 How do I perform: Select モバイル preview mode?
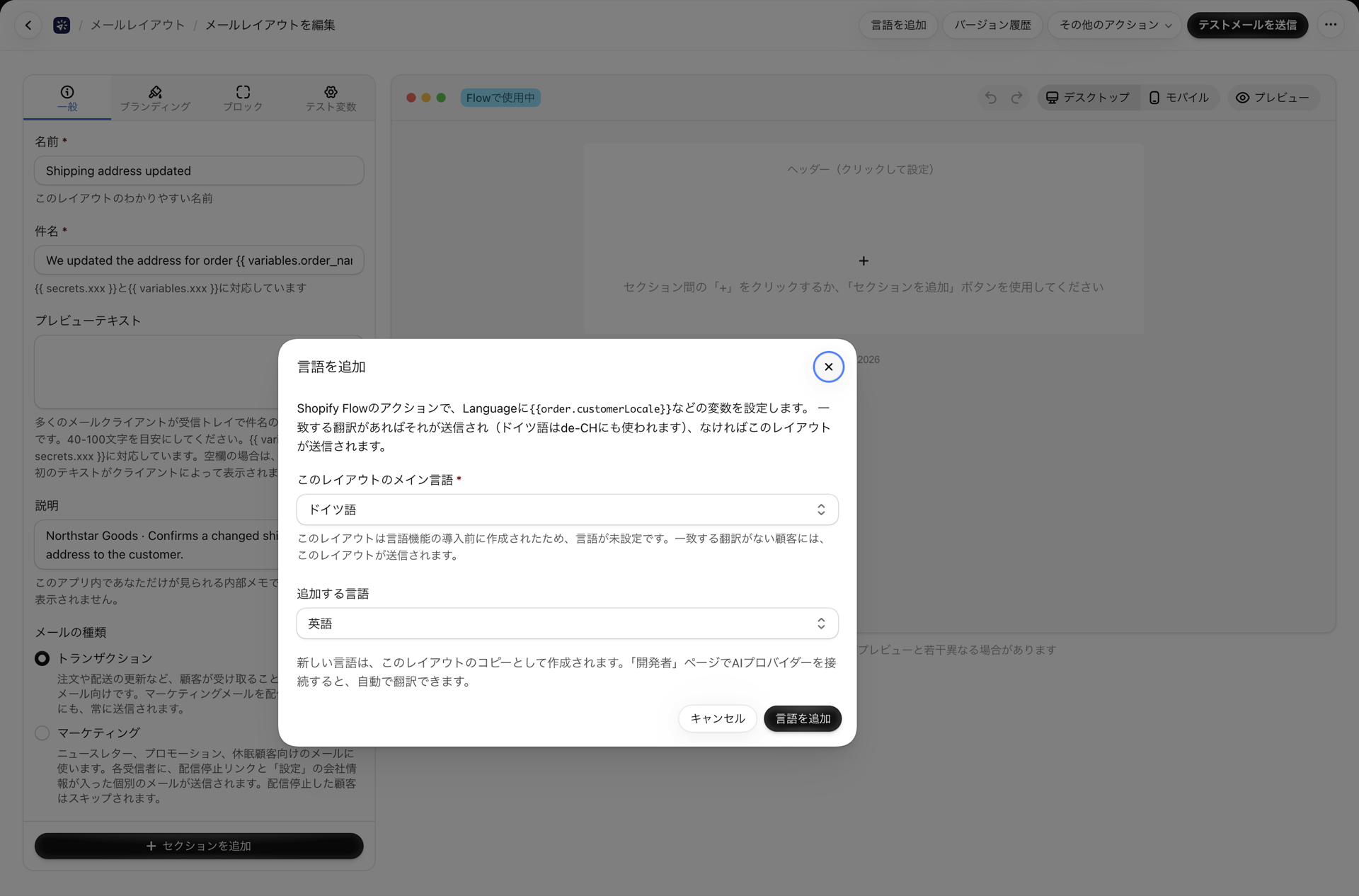[1179, 98]
